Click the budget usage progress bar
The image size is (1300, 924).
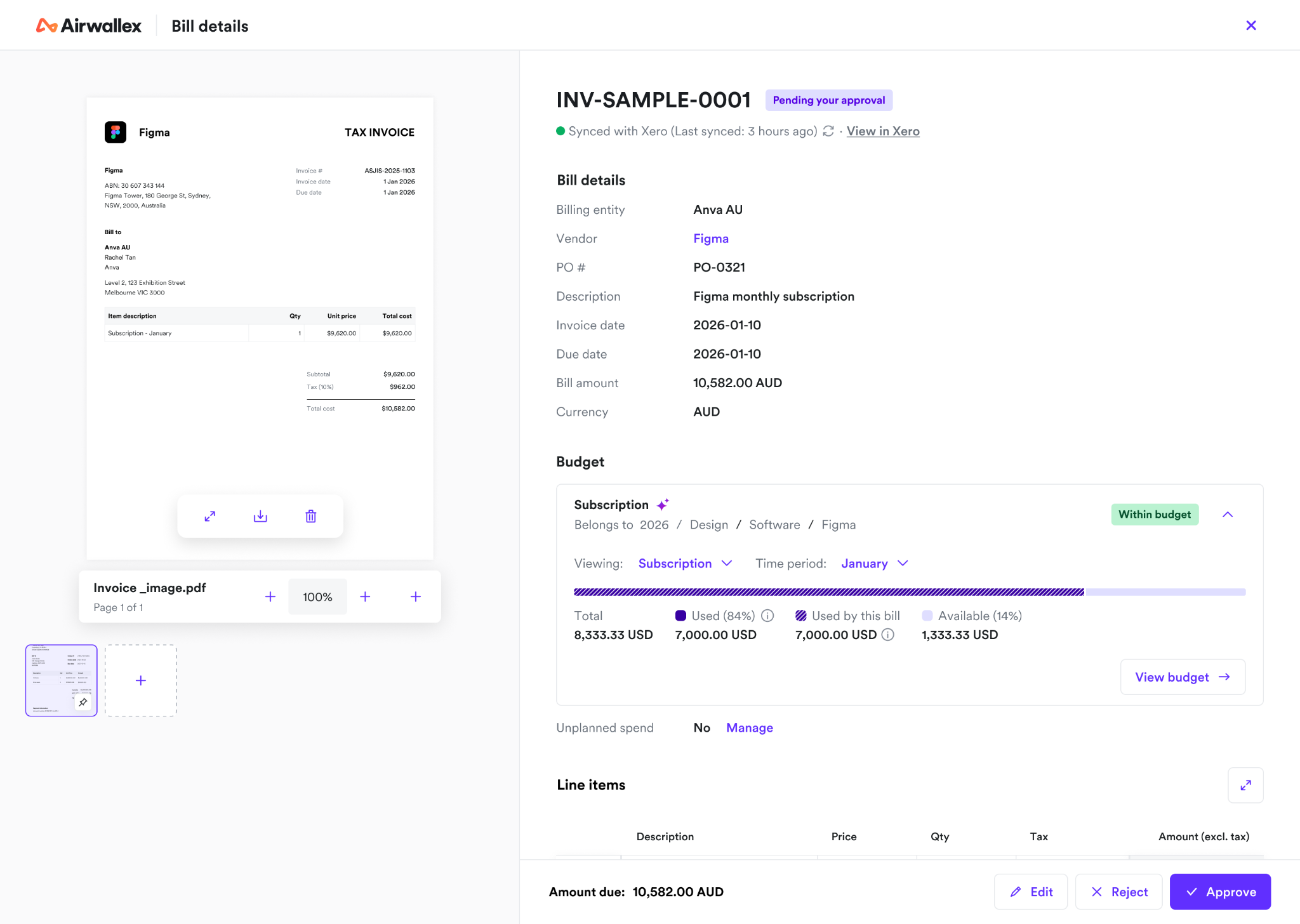point(910,592)
